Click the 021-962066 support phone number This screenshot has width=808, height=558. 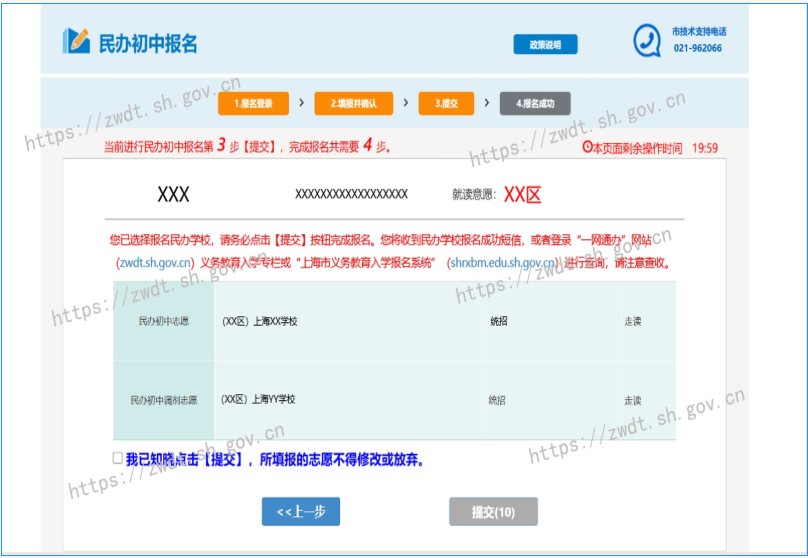[x=697, y=48]
